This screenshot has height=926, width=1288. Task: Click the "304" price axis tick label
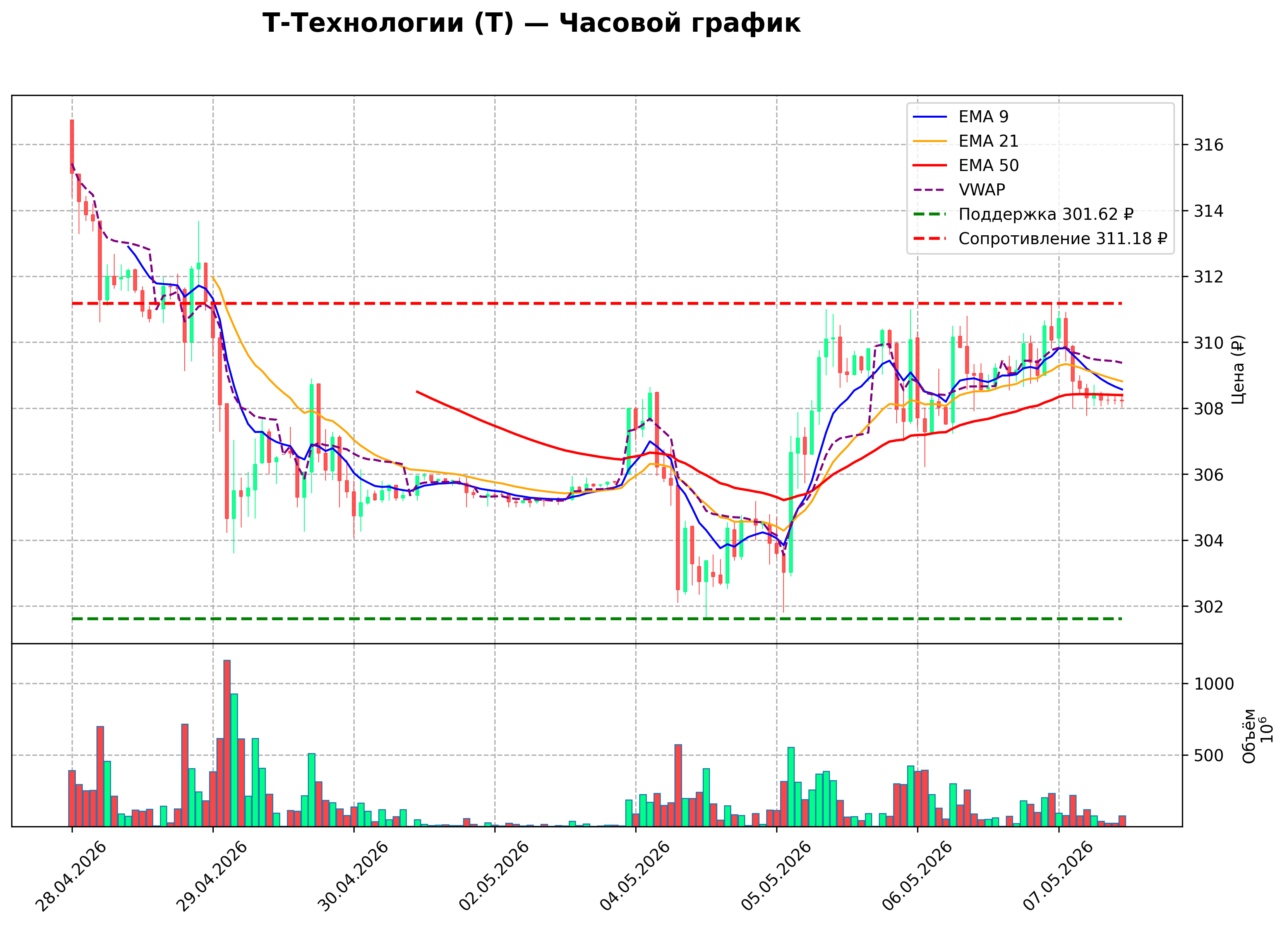coord(1209,541)
